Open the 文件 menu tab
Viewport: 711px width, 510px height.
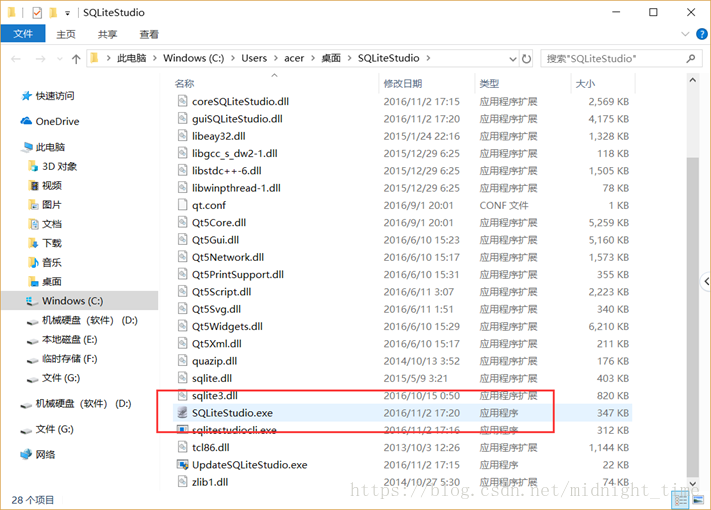(x=23, y=34)
